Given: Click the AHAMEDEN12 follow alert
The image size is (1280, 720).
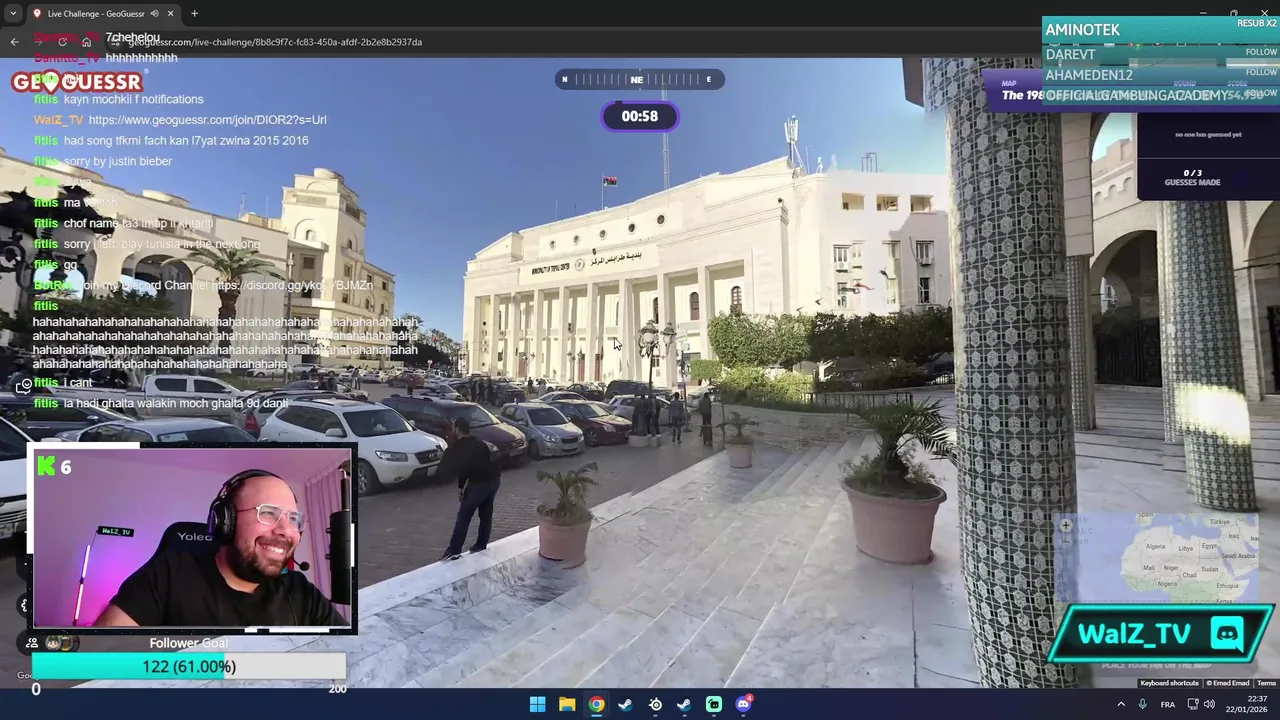Looking at the screenshot, I should coord(1160,75).
